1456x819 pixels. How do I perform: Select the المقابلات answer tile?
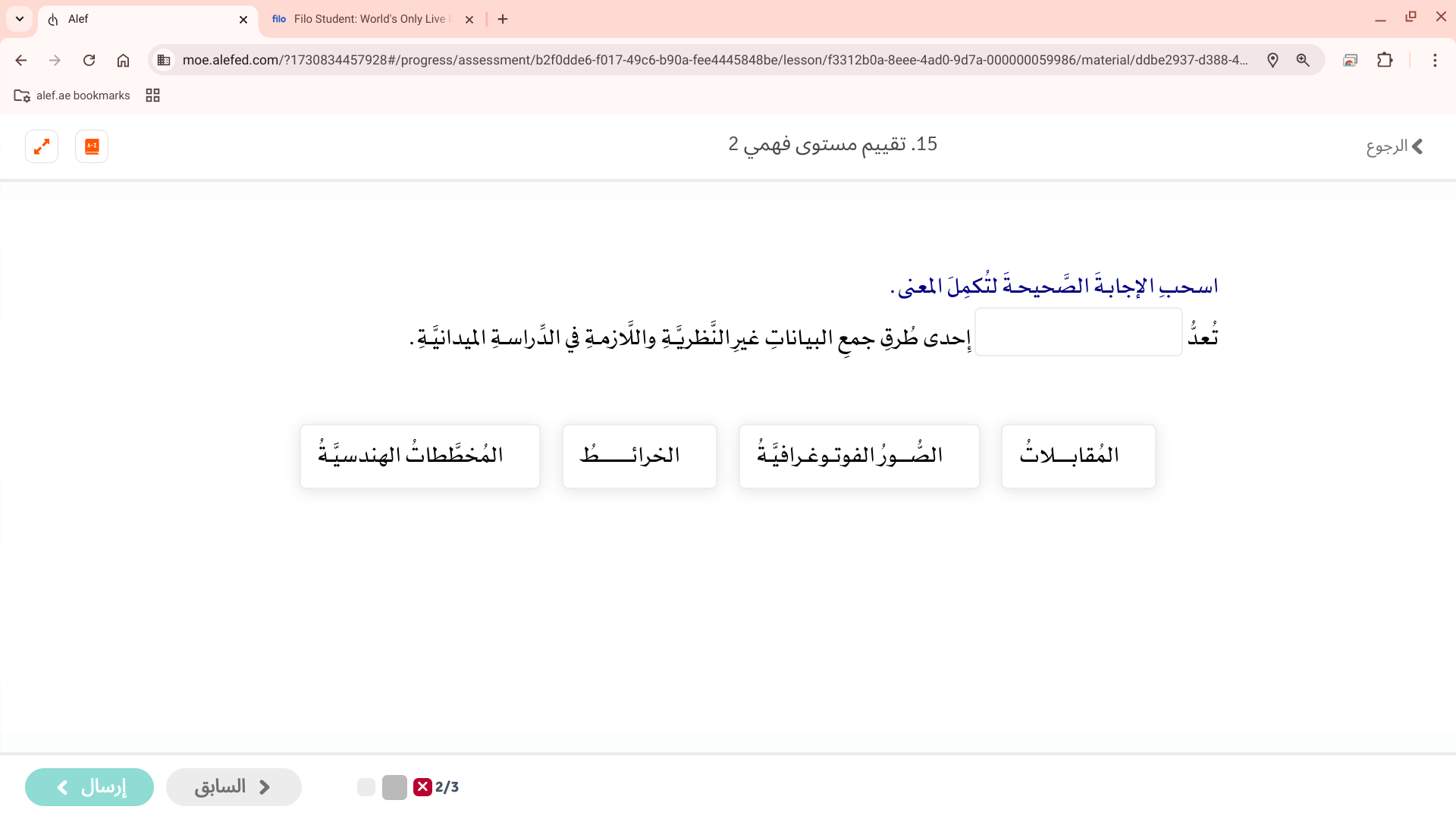[x=1078, y=456]
